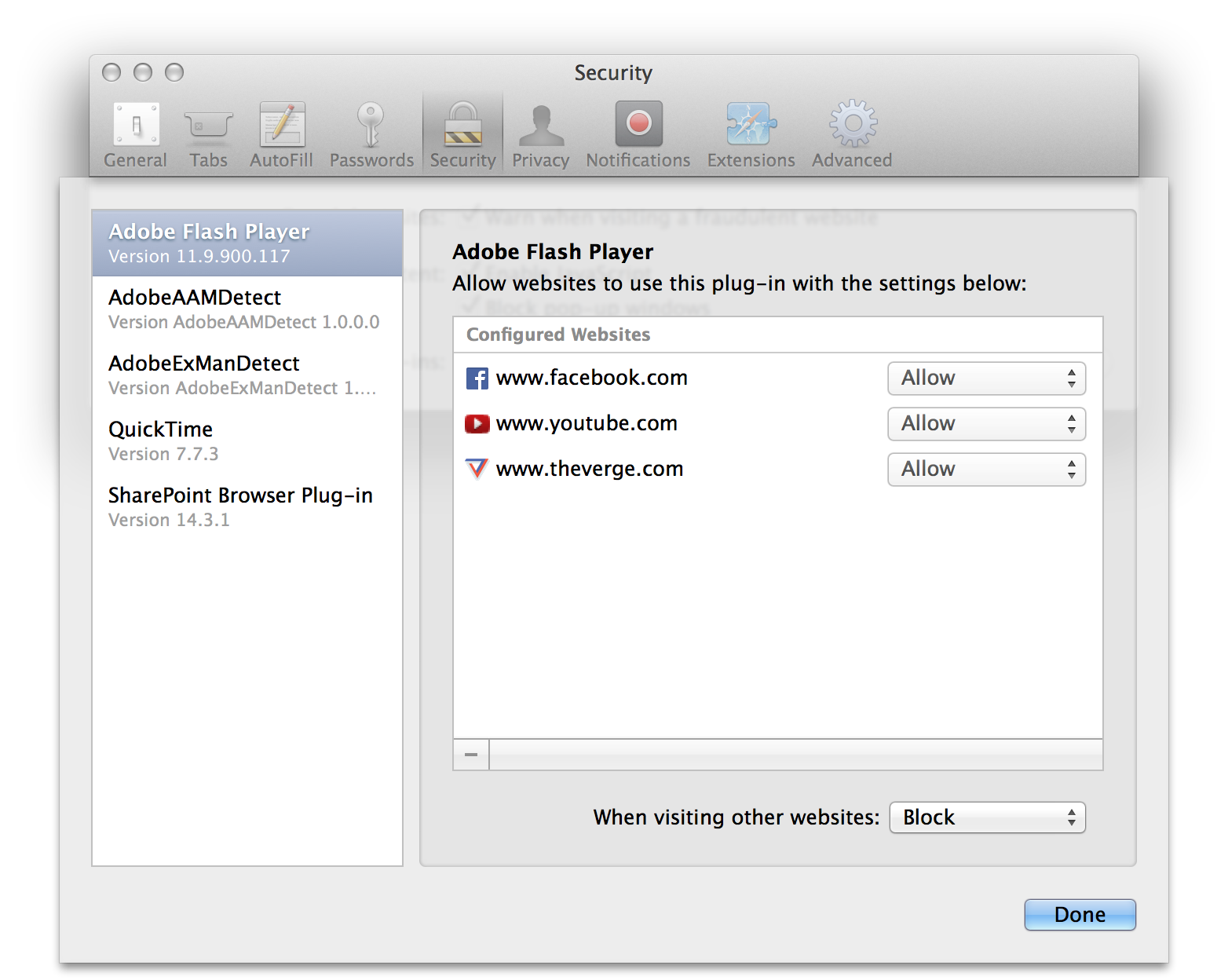Select QuickTime plug-in in list
This screenshot has height=980, width=1228.
point(247,441)
